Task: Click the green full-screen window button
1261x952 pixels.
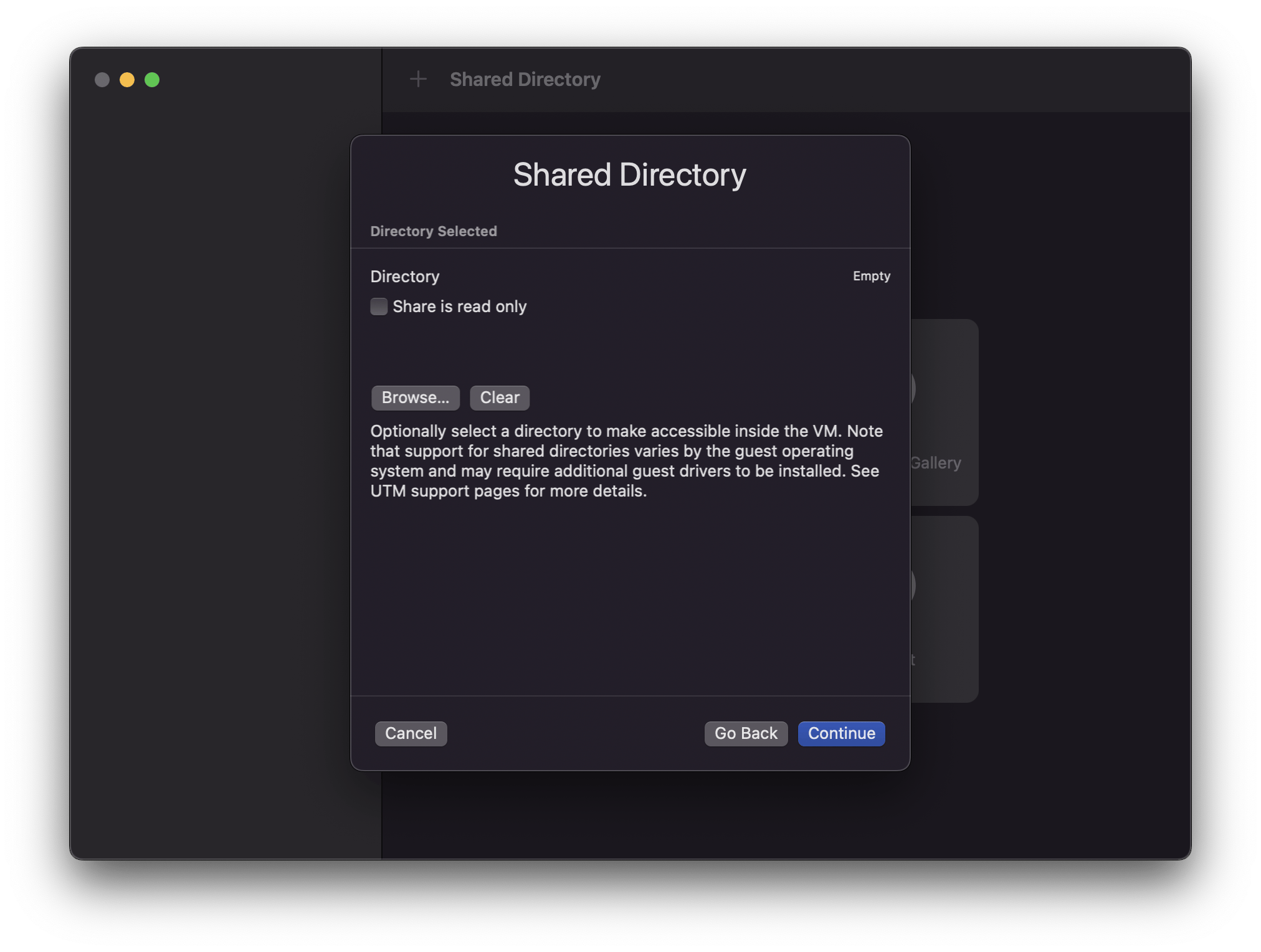Action: pyautogui.click(x=152, y=80)
